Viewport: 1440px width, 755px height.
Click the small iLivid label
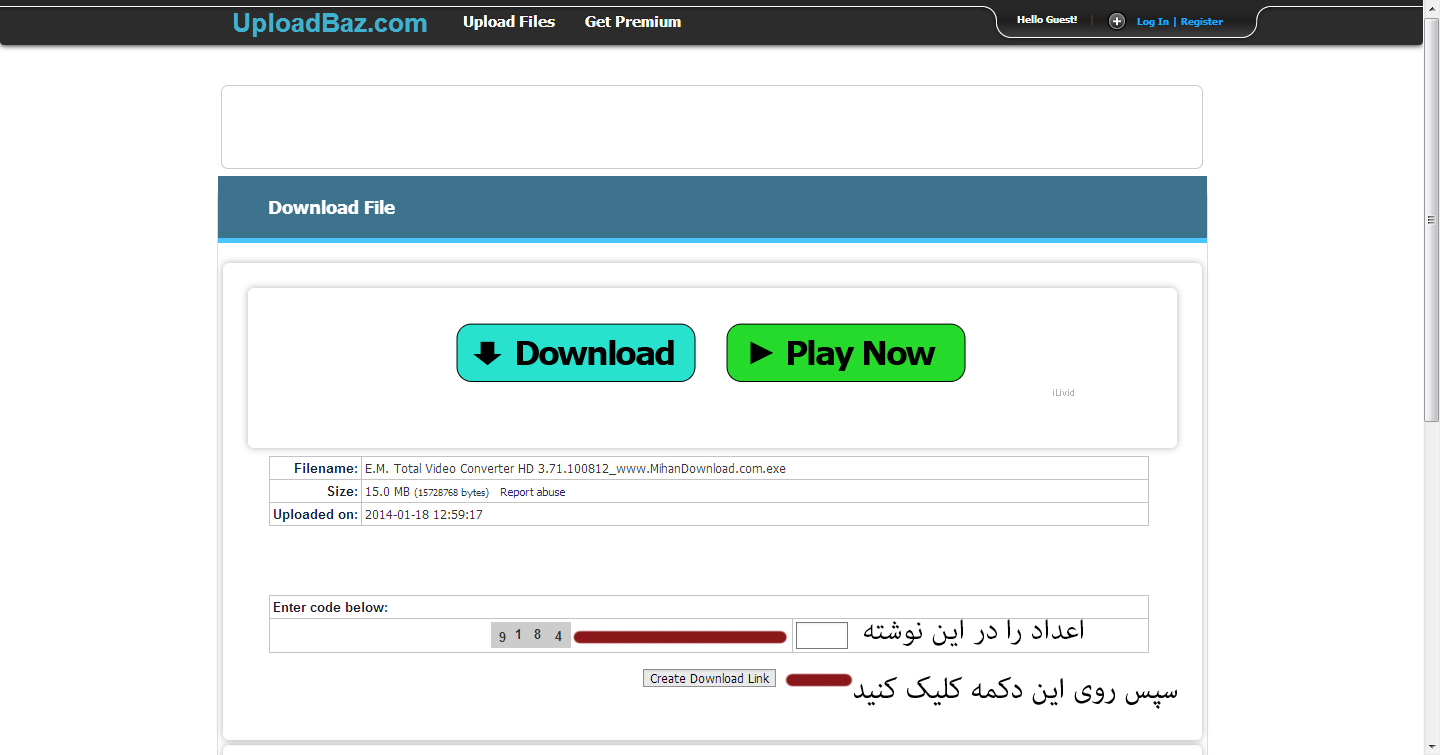click(x=1063, y=393)
